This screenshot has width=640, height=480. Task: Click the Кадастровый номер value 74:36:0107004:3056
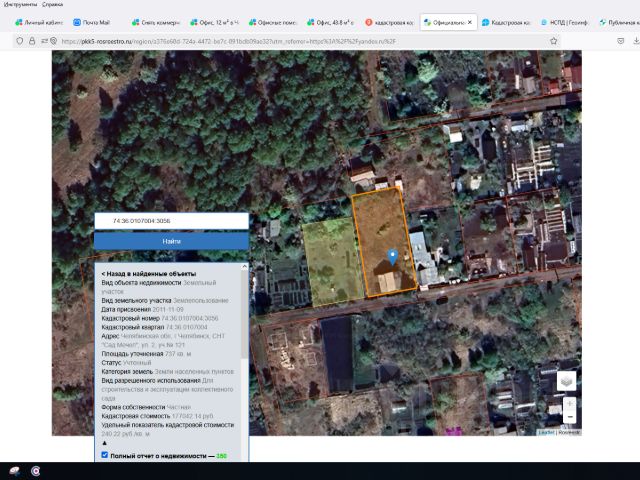tap(190, 318)
